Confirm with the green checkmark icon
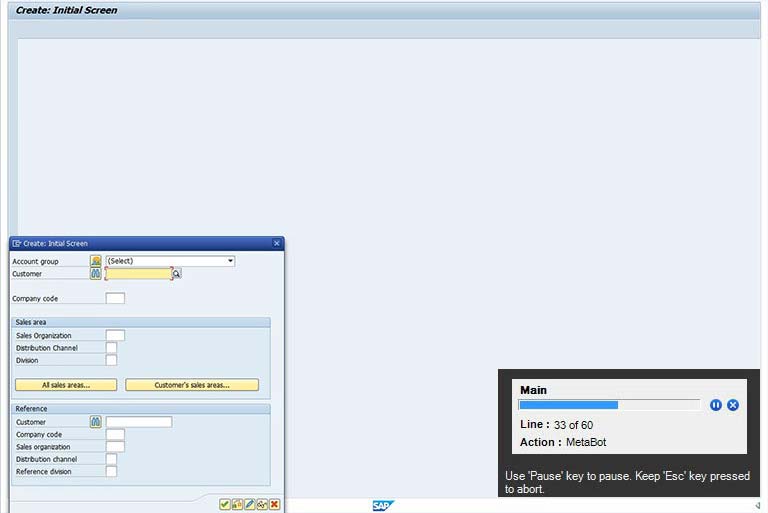Viewport: 768px width, 513px height. pos(225,505)
